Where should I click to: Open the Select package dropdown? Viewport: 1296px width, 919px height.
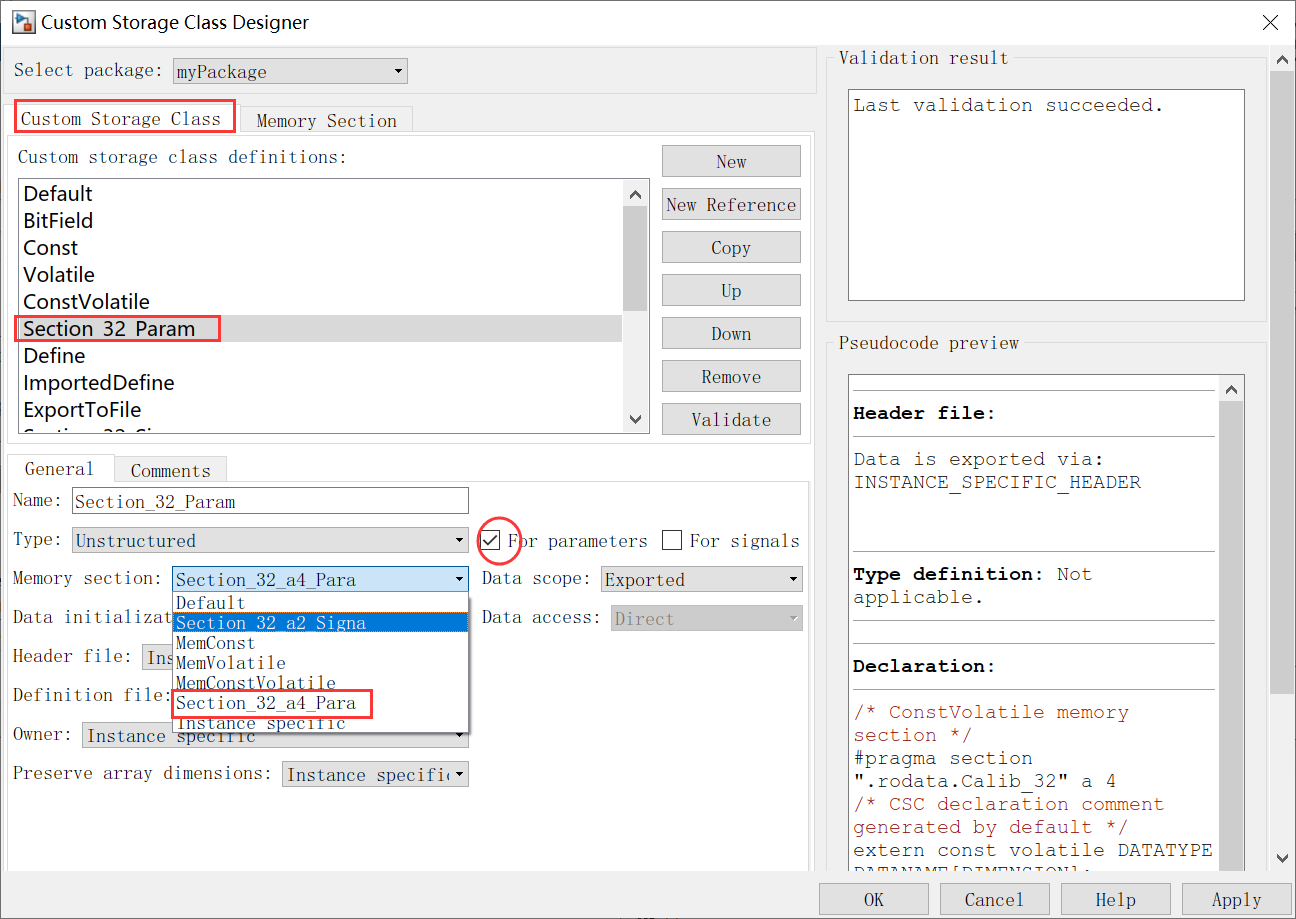[398, 71]
